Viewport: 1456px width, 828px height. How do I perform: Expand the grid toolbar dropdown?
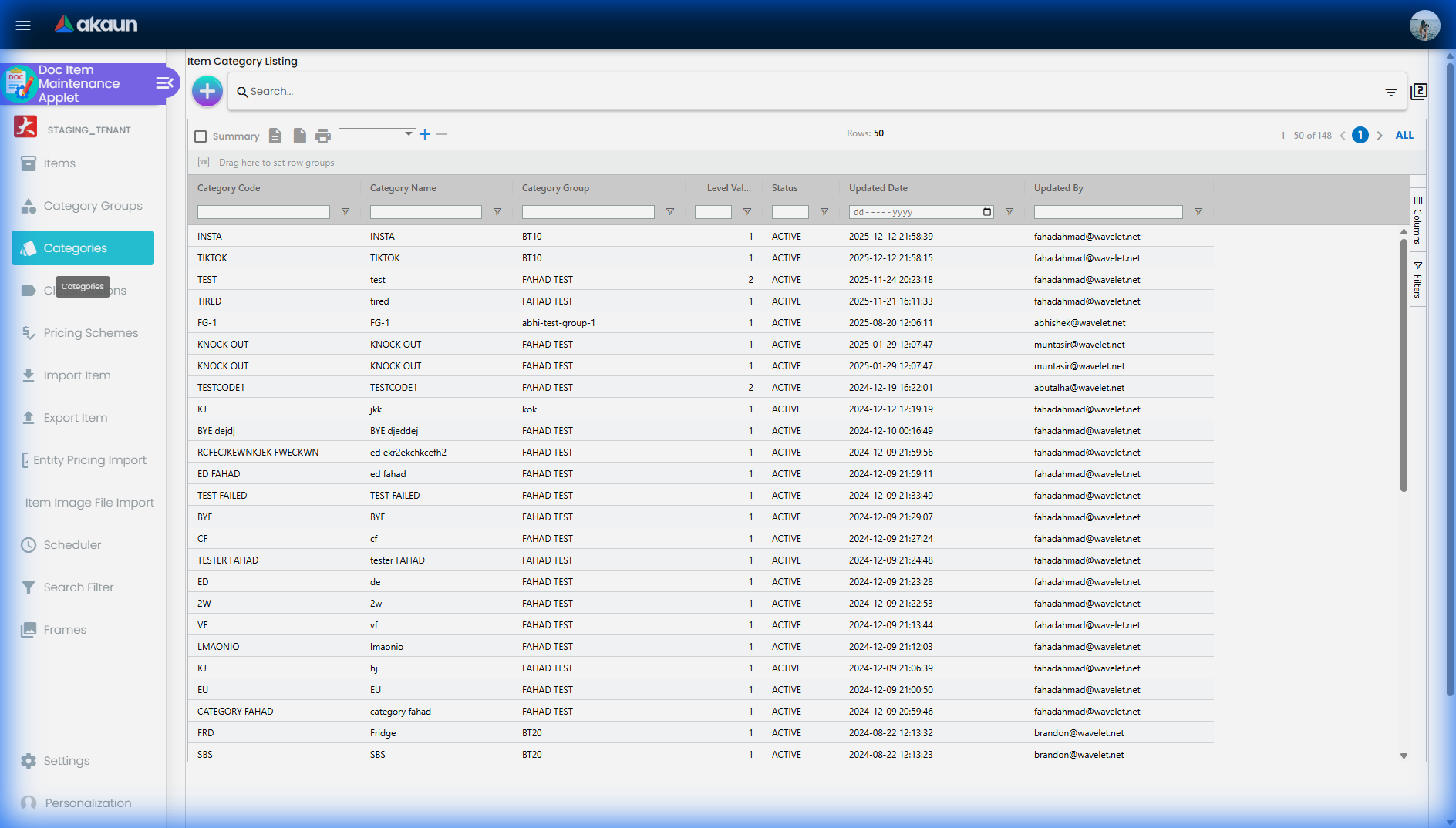(x=408, y=134)
